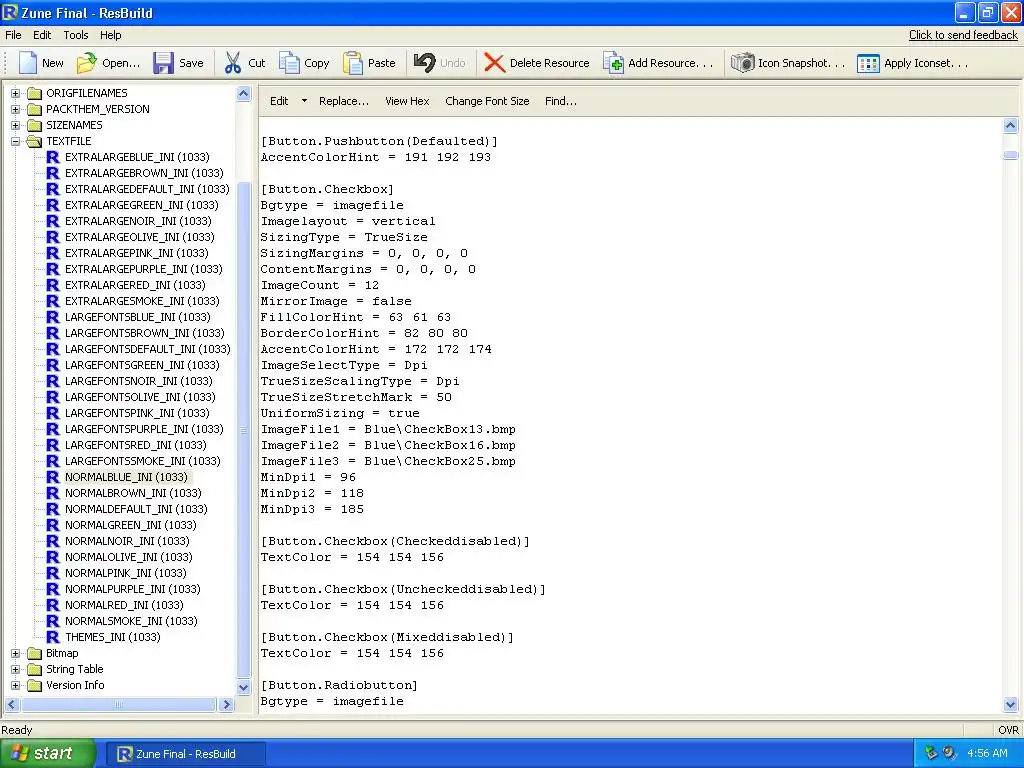Click the View Hex button
Image resolution: width=1024 pixels, height=768 pixels.
tap(407, 101)
